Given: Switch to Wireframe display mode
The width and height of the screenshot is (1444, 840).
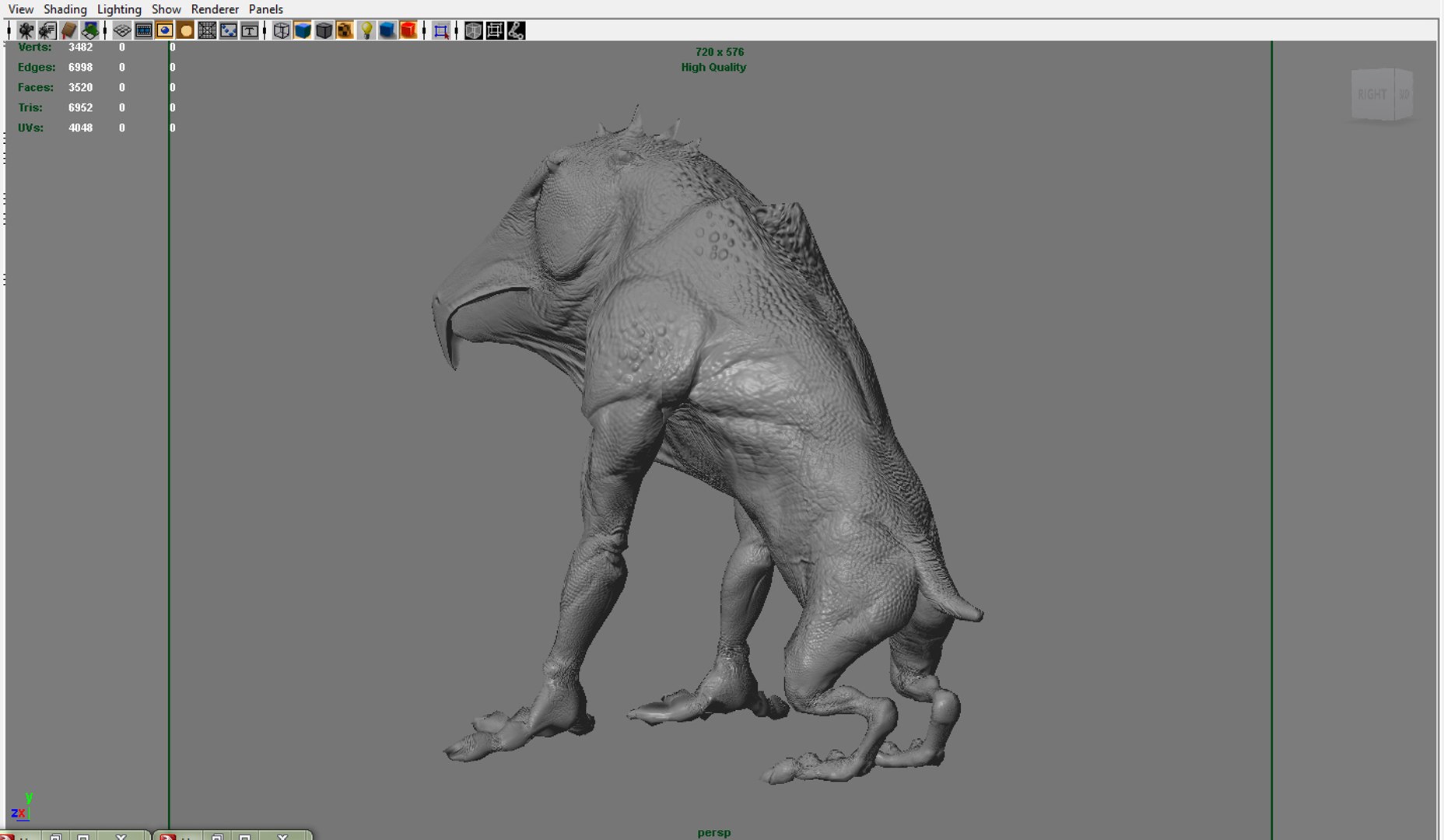Looking at the screenshot, I should pyautogui.click(x=282, y=30).
